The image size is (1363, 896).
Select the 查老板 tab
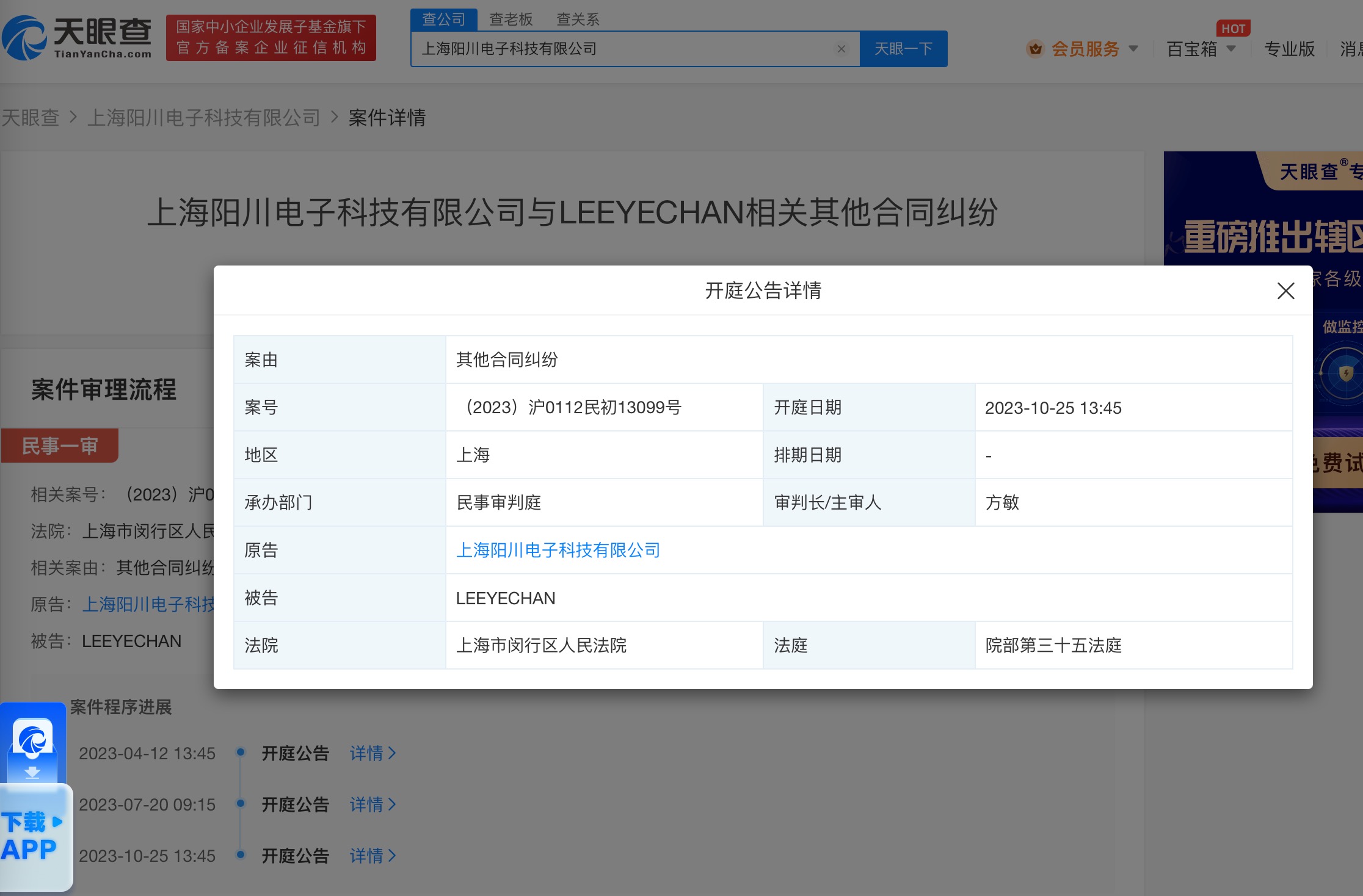511,20
